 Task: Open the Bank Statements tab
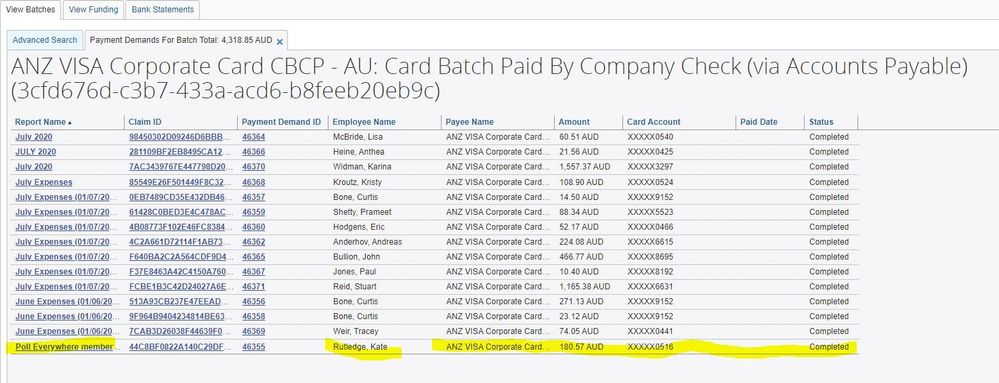click(162, 10)
